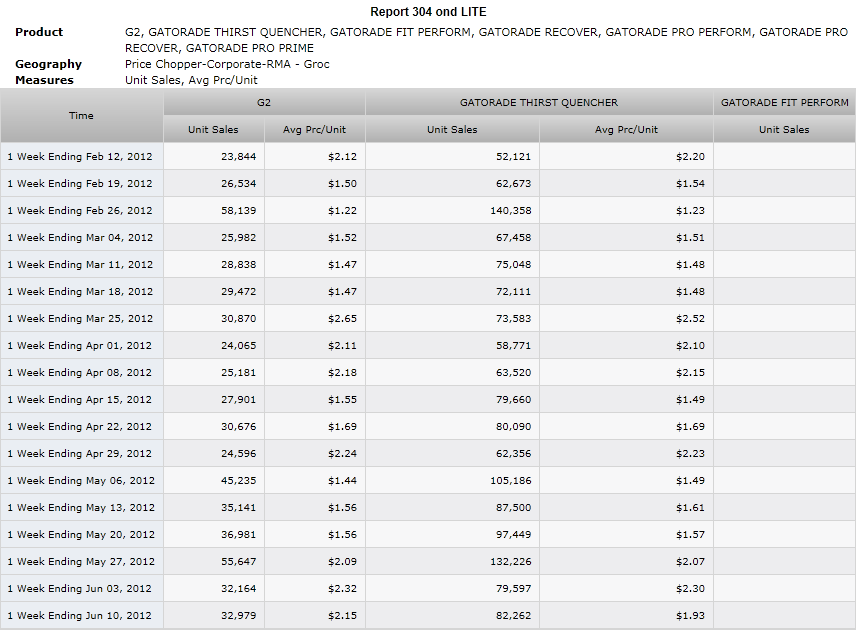This screenshot has height=631, width=856.
Task: Select the "1 Week Ending Apr 22, 2012" row label
Action: (x=79, y=427)
